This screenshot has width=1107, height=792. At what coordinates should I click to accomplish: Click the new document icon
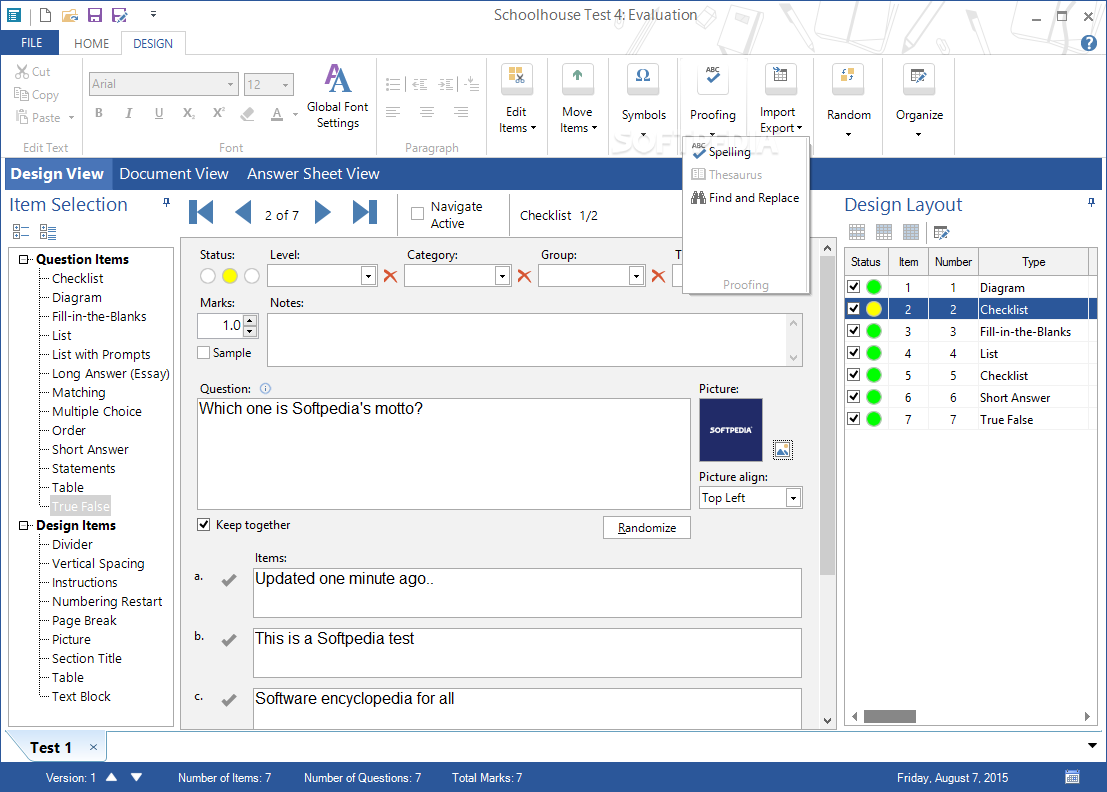45,15
